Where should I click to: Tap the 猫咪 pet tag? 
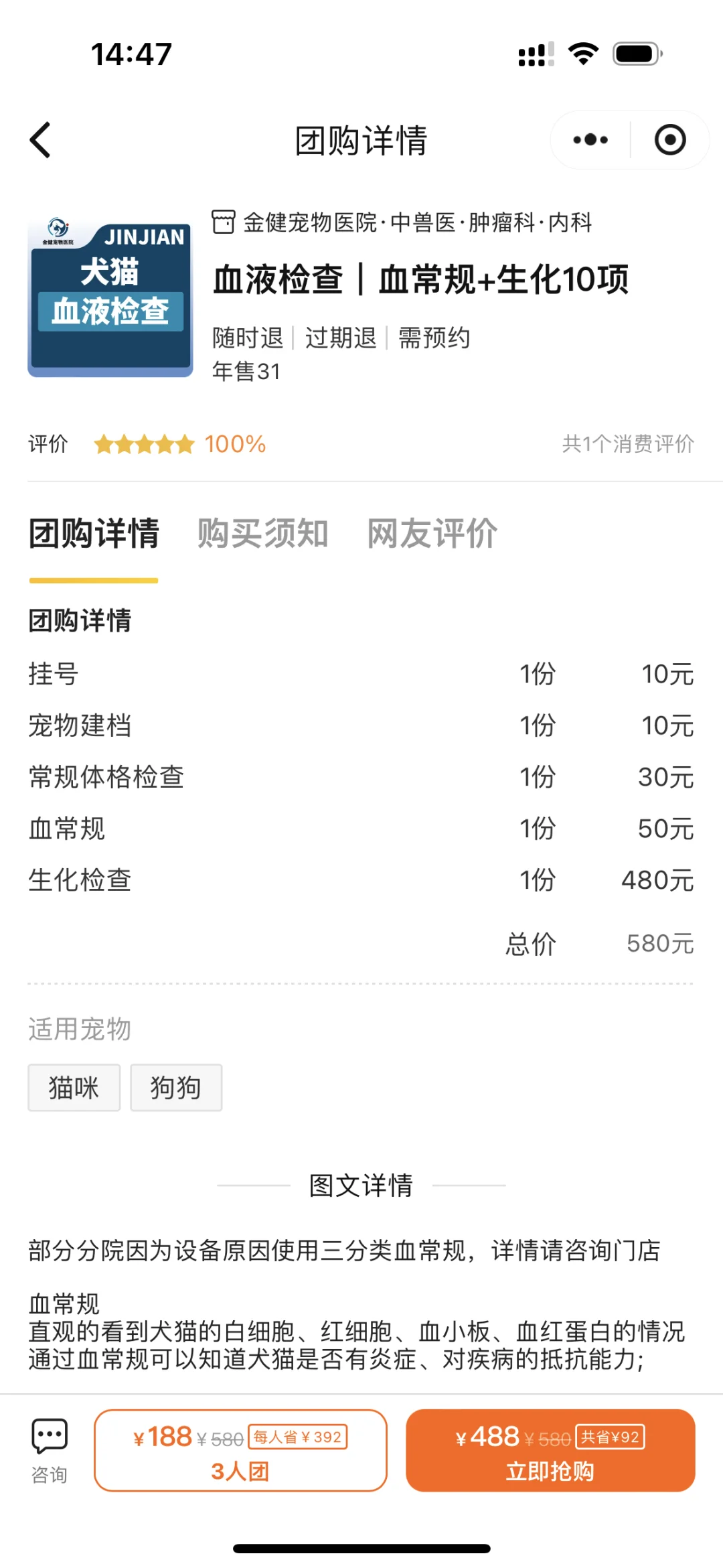(x=74, y=1087)
